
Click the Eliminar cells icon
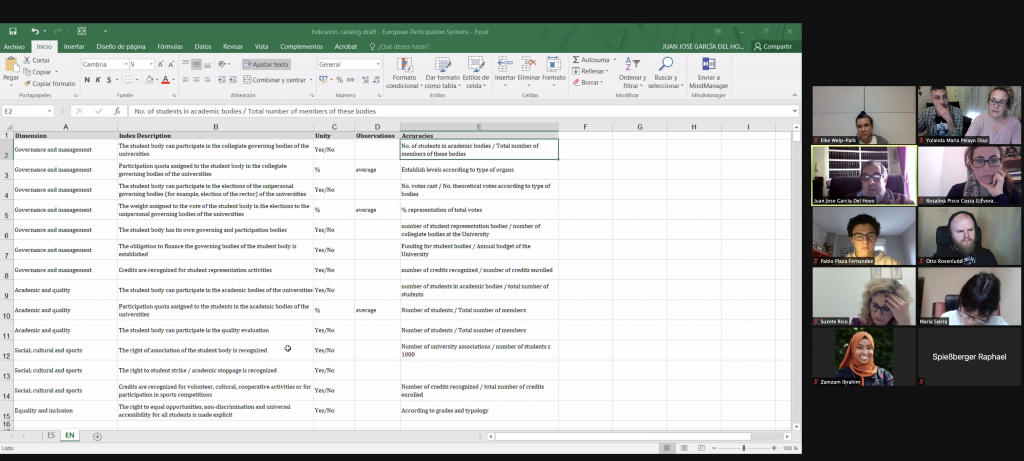529,65
